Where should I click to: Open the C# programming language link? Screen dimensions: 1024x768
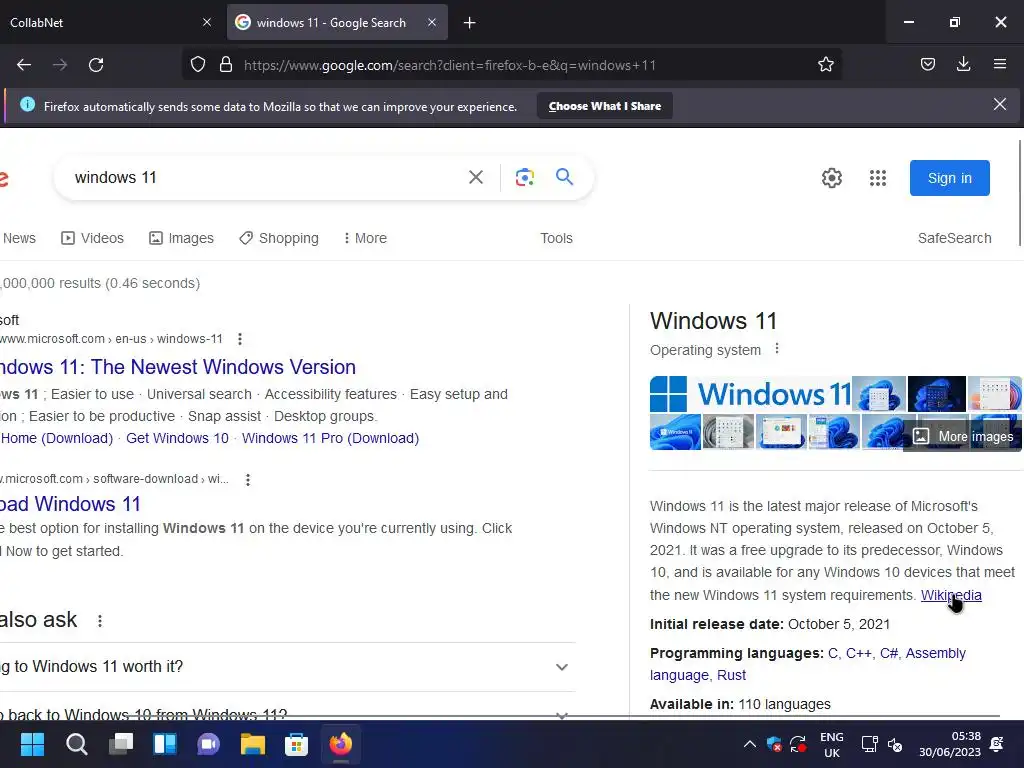[x=889, y=653]
